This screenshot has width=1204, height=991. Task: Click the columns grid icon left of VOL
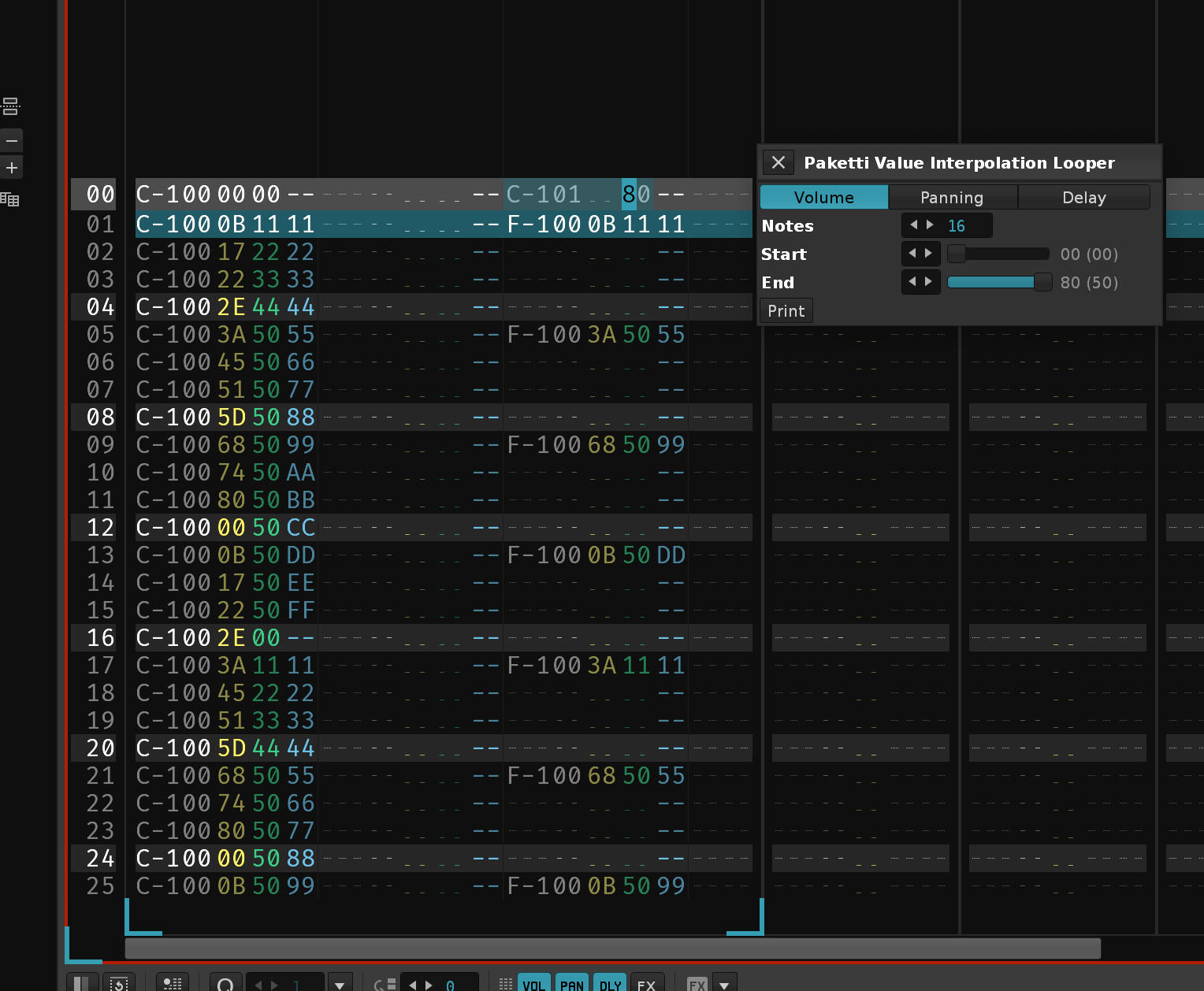pos(506,984)
